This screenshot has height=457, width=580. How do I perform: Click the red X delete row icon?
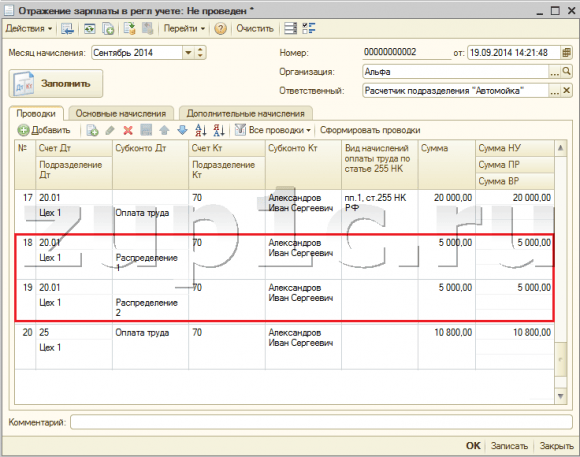tap(128, 130)
